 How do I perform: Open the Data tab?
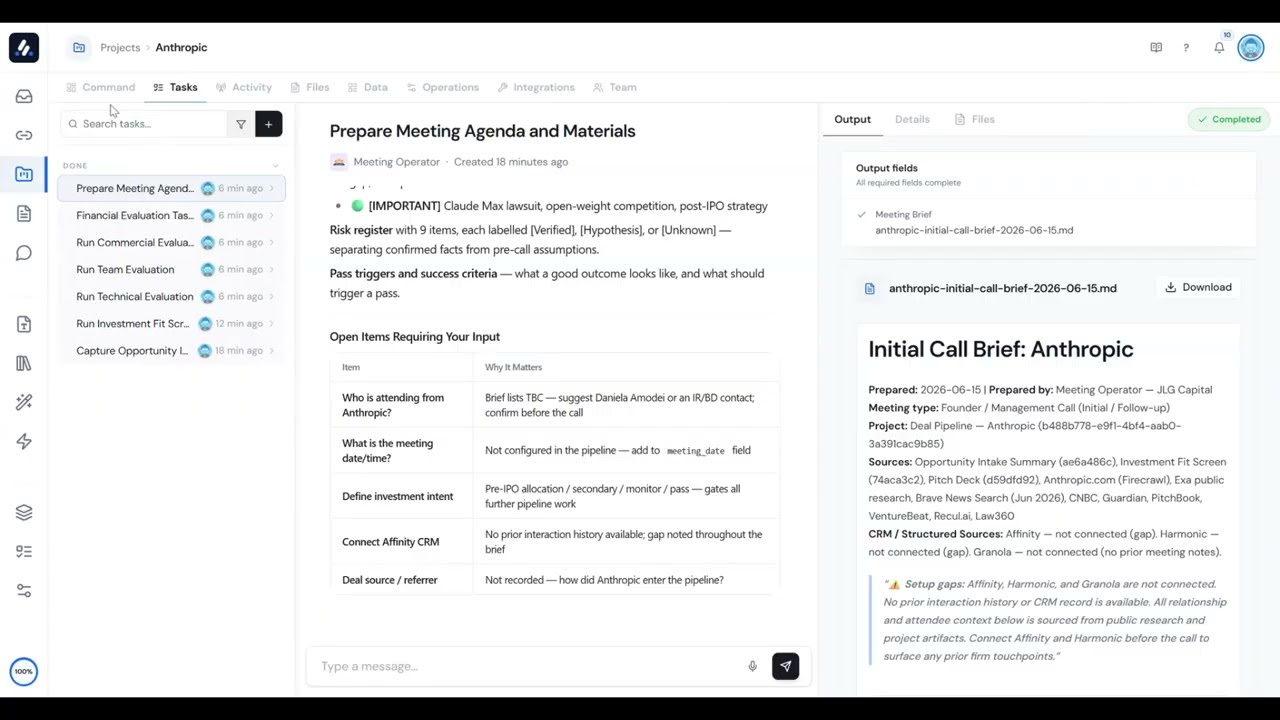click(368, 87)
